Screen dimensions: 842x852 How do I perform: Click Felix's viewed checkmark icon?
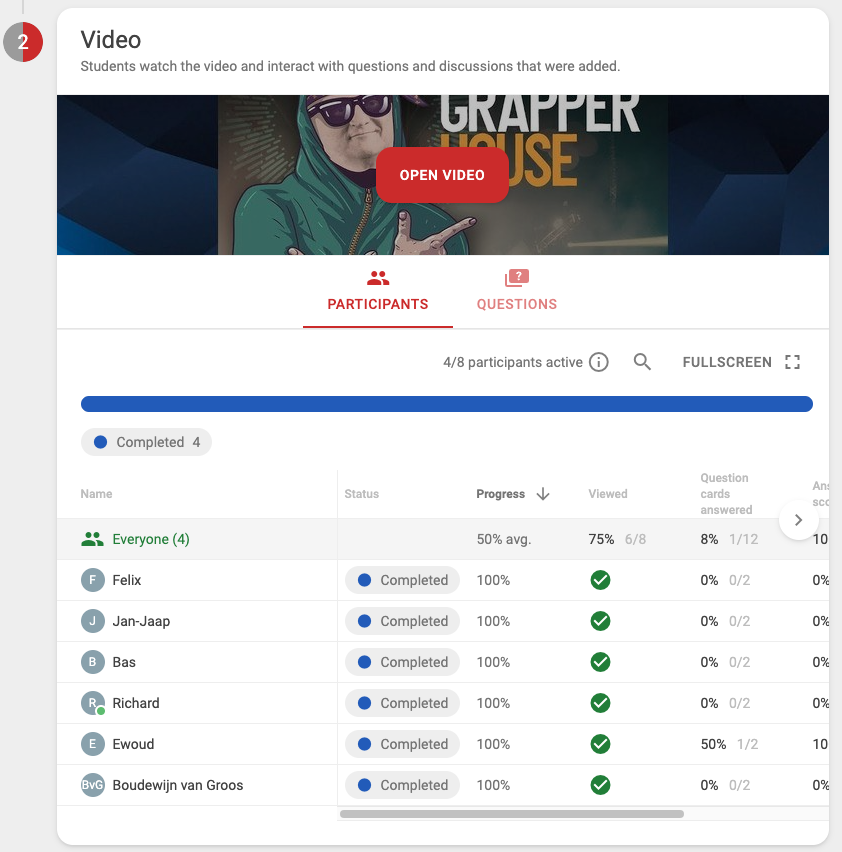coord(600,580)
